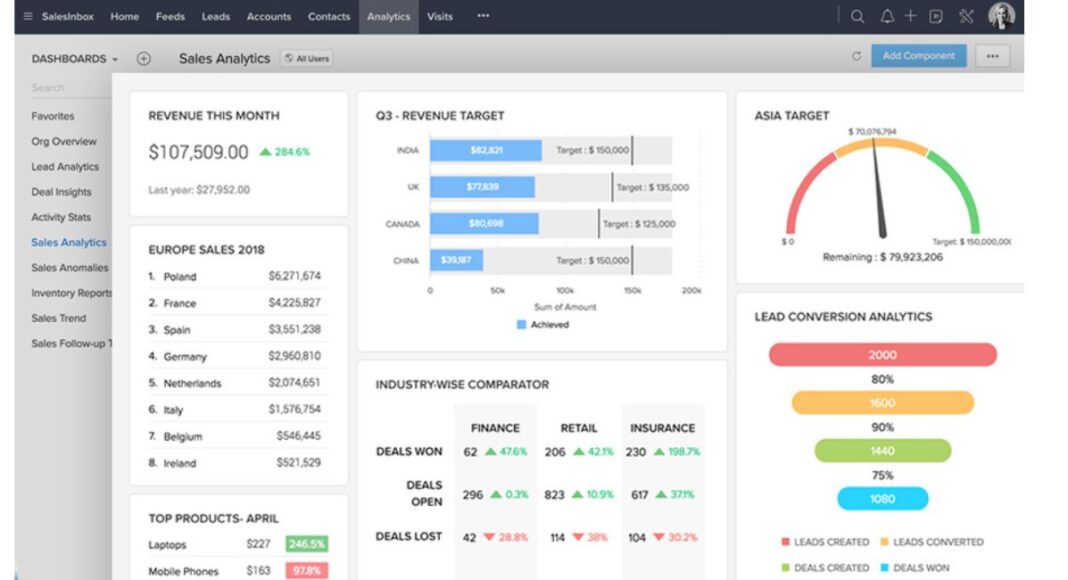Open the search icon in top bar

[857, 16]
